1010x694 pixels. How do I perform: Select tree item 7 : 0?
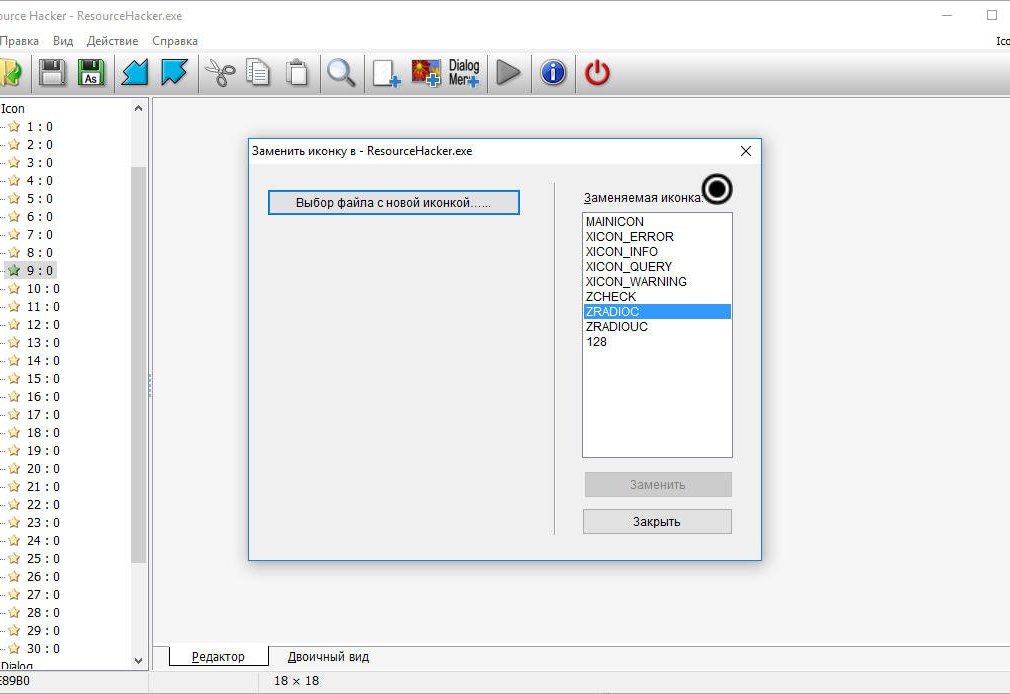coord(39,235)
